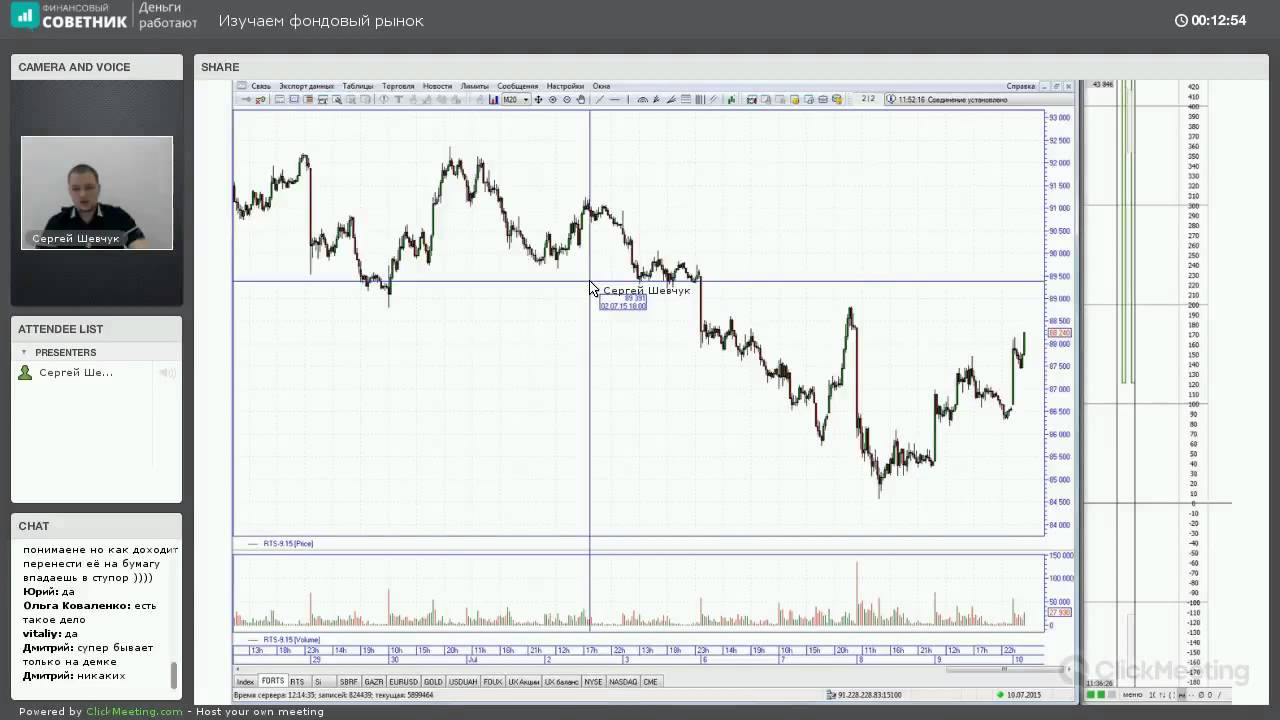Image resolution: width=1280 pixels, height=720 pixels.
Task: Open the Торговля menu
Action: click(398, 86)
